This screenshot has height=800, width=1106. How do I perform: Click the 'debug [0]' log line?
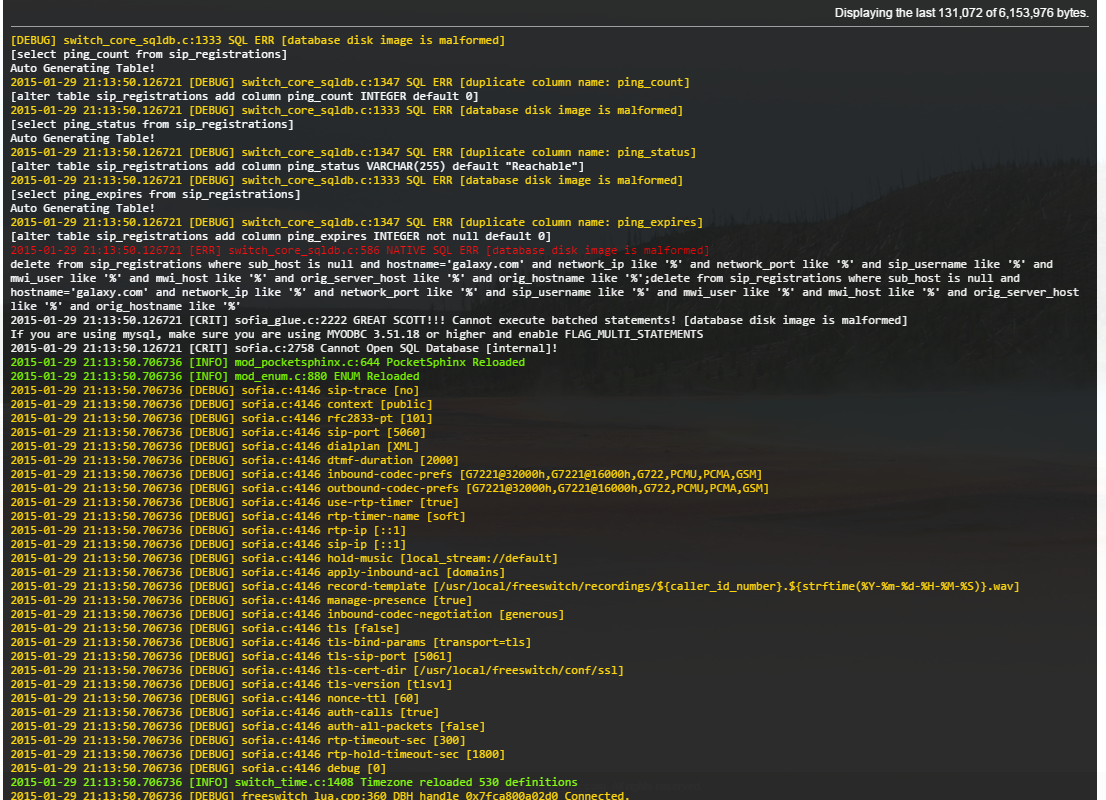[x=198, y=768]
